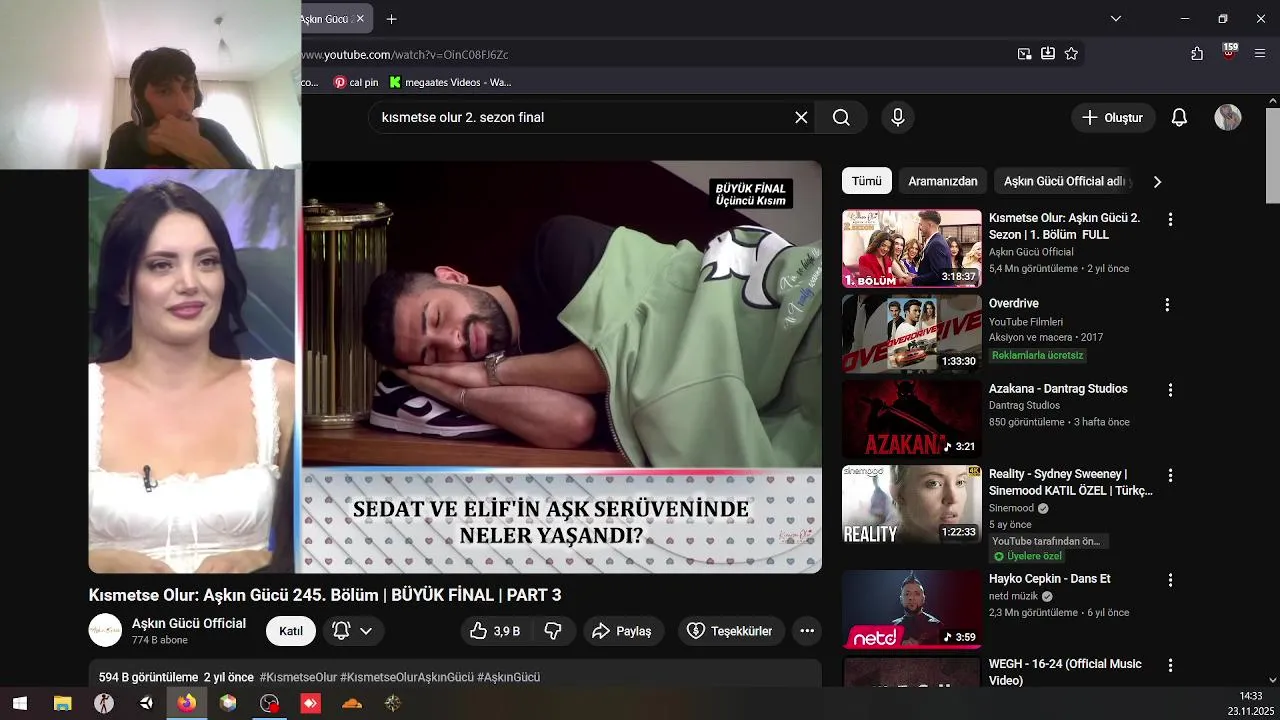Open the Azakana Dantrag Studios thumbnail
This screenshot has height=720, width=1280.
click(x=912, y=419)
